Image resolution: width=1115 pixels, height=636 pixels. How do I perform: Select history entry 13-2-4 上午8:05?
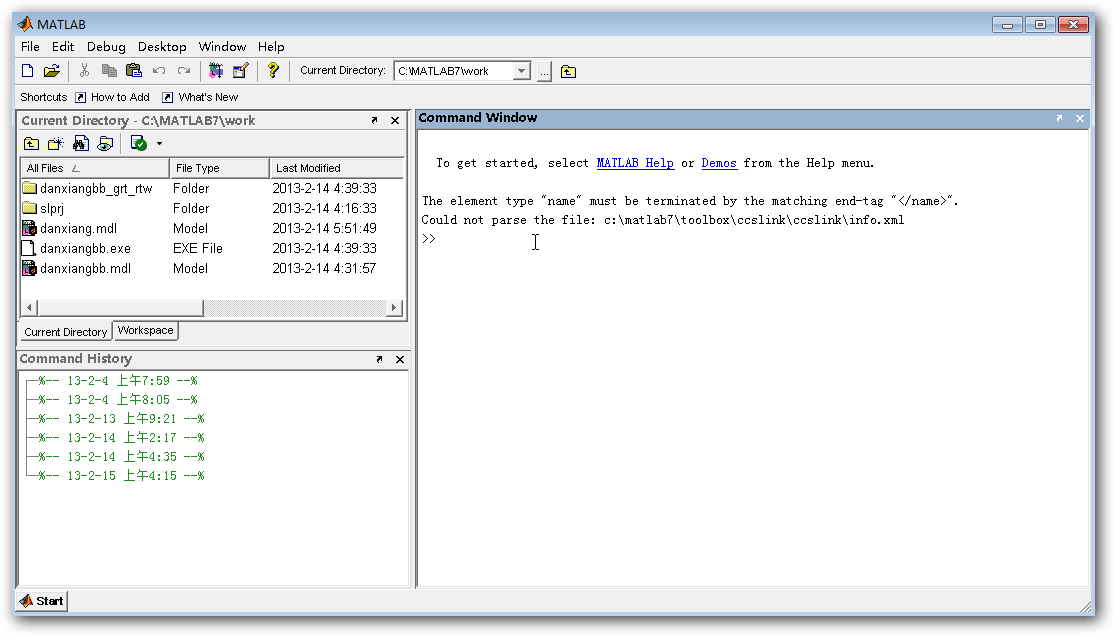pos(118,400)
